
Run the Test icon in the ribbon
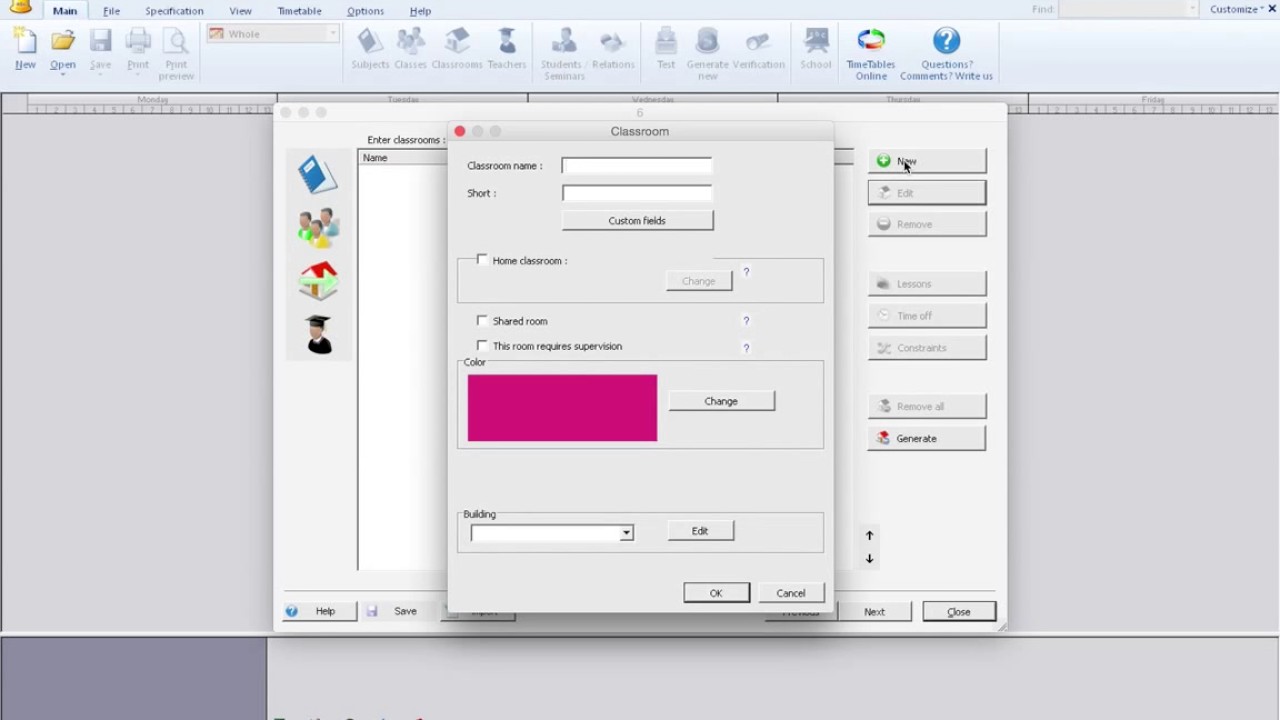(666, 49)
